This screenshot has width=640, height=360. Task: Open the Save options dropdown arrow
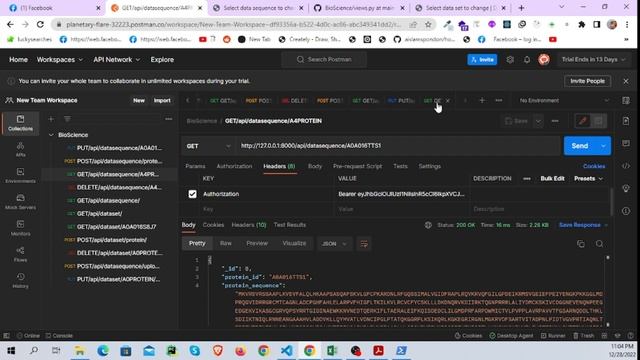538,121
